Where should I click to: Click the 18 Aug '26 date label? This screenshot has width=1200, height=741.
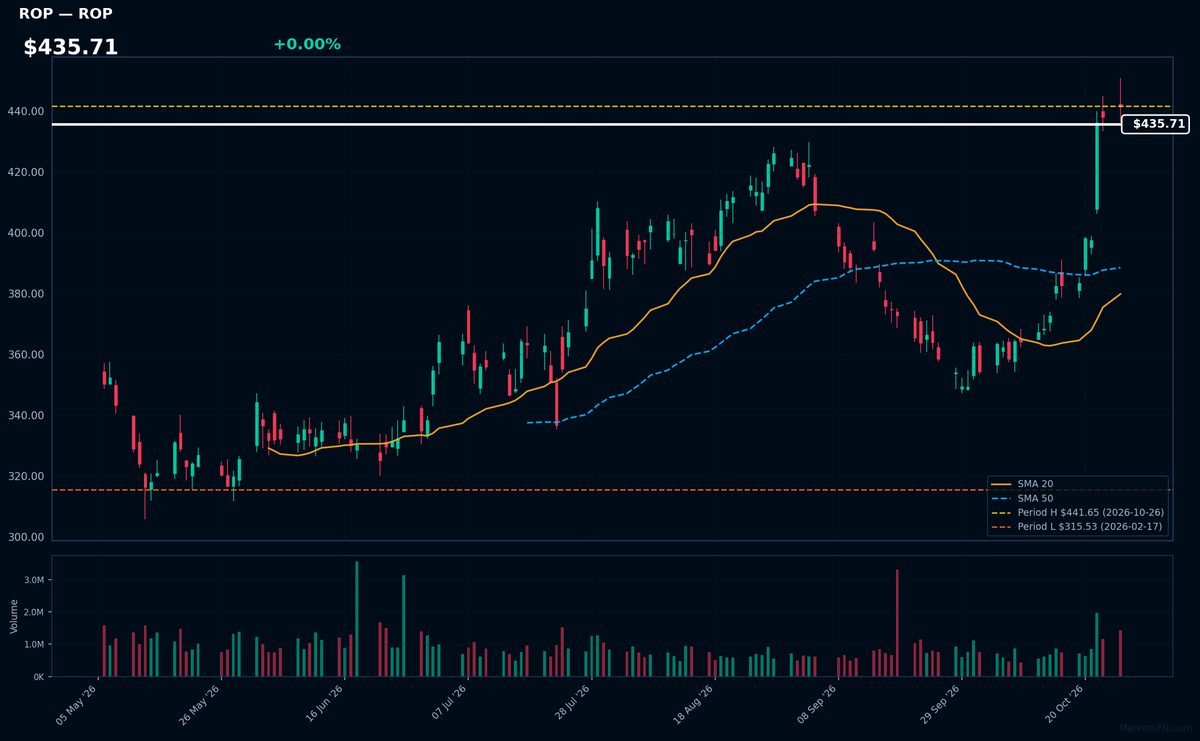(x=693, y=703)
